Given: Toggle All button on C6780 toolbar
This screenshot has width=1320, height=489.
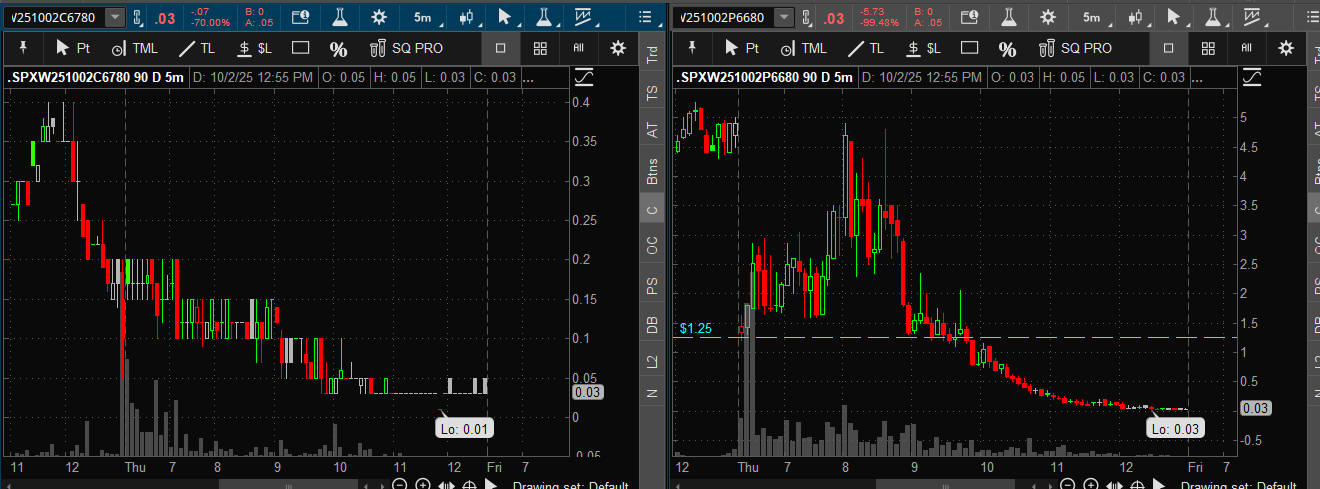Looking at the screenshot, I should tap(579, 47).
